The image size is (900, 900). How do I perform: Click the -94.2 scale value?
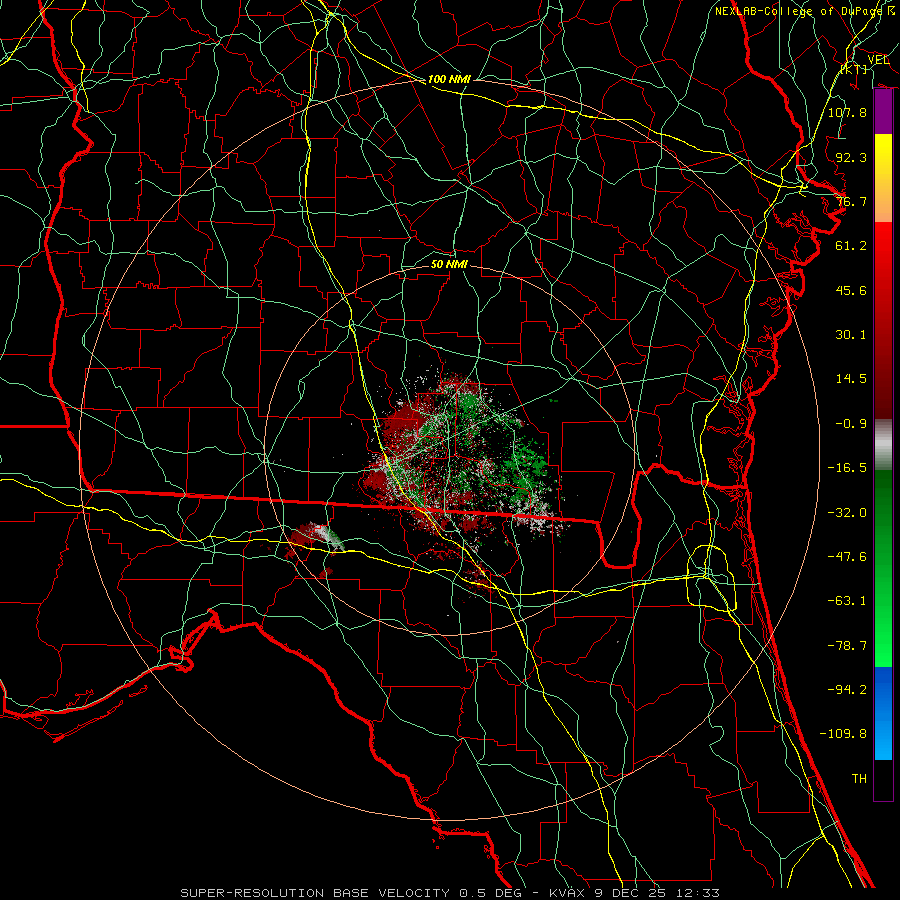(x=847, y=690)
